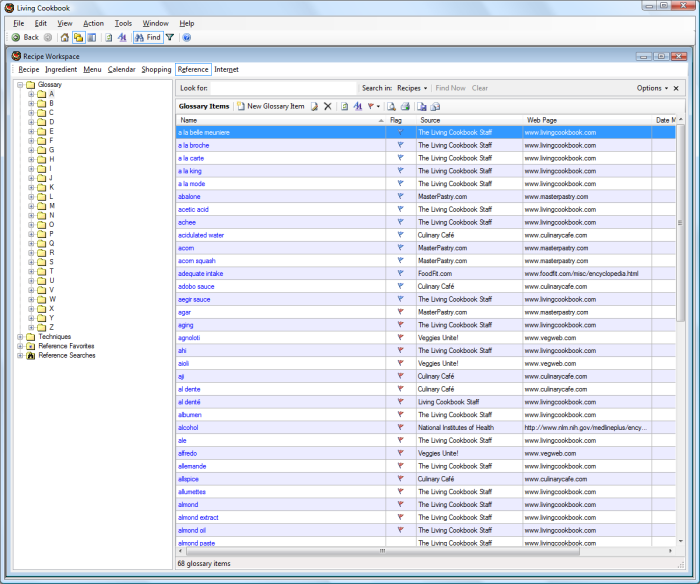Click the Look for input field
The image size is (700, 584).
283,88
